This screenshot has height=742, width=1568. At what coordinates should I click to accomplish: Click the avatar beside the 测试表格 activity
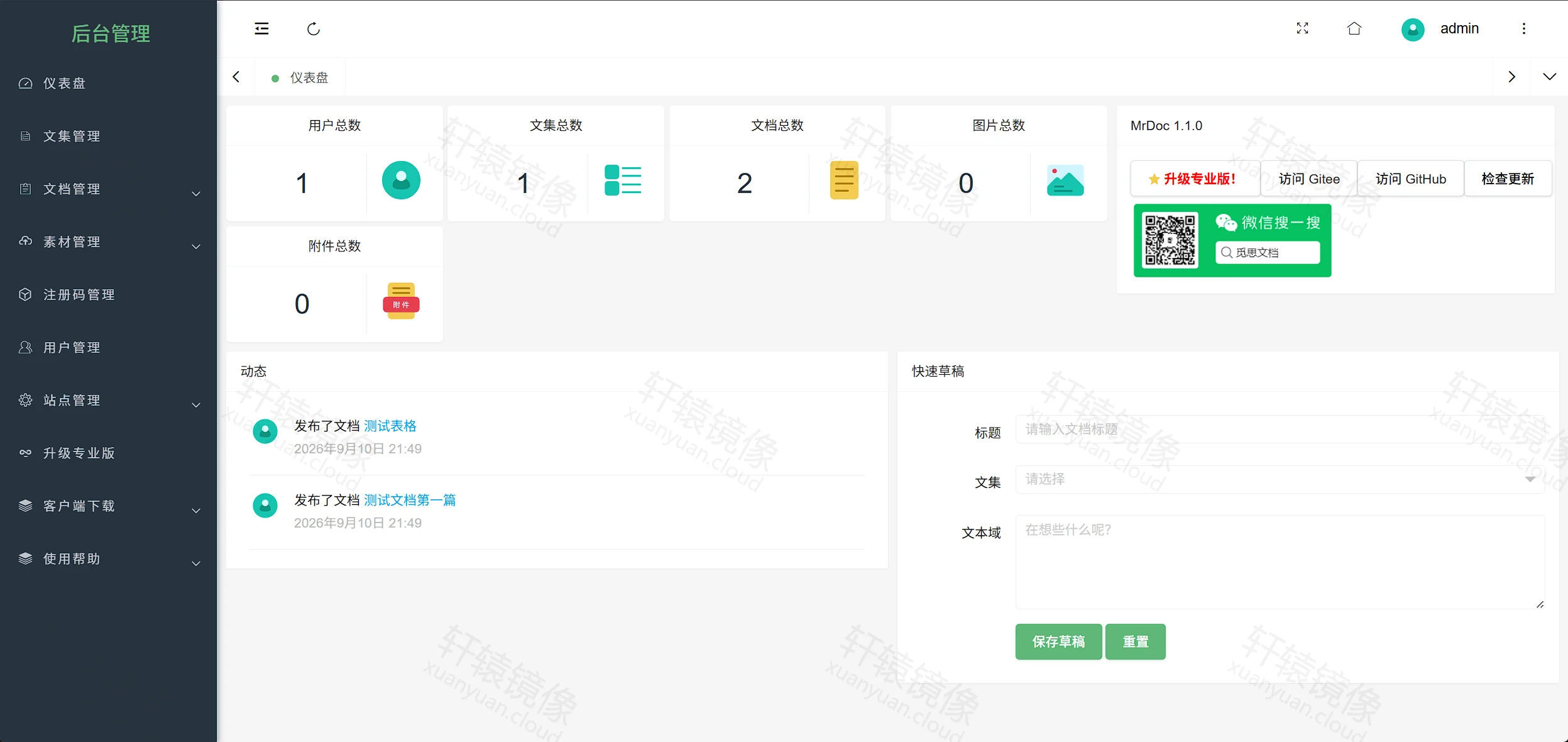(x=265, y=431)
